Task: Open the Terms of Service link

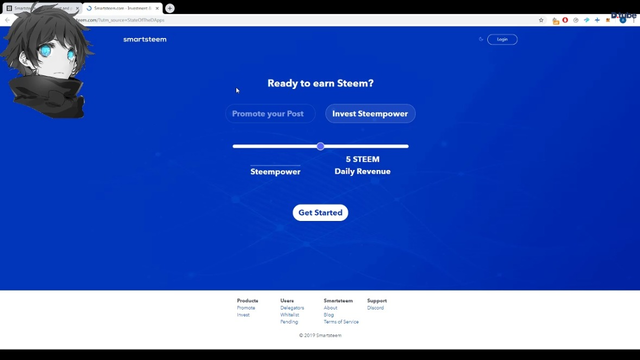Action: 341,322
